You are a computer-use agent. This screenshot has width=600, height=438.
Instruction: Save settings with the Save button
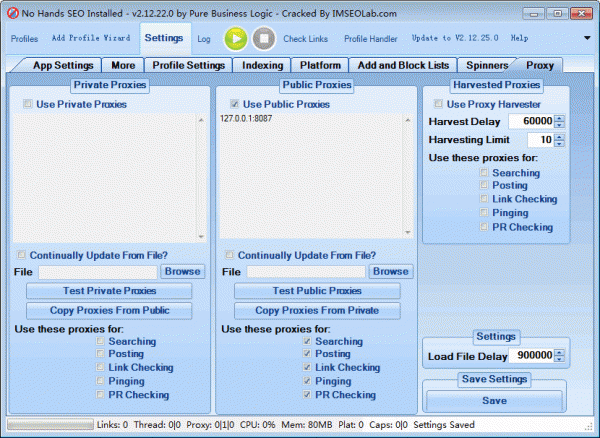pyautogui.click(x=494, y=401)
